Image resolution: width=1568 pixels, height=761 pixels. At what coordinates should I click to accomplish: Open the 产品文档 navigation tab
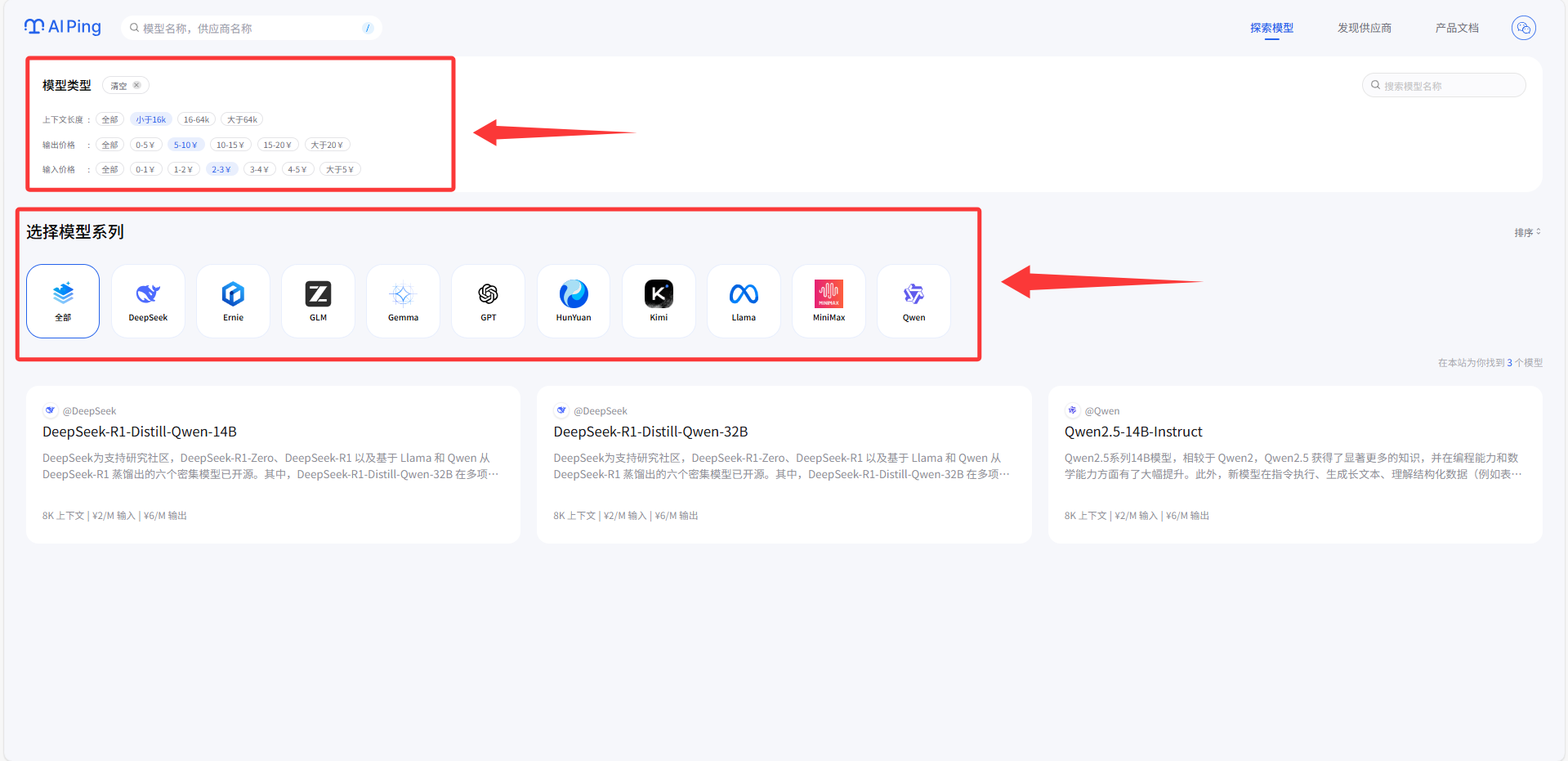pyautogui.click(x=1457, y=28)
